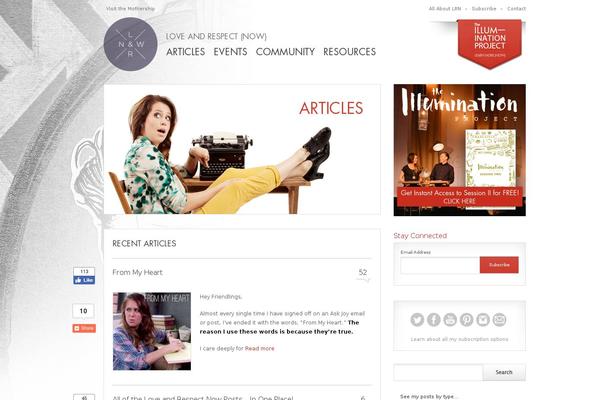Open the 52 comments bubble
600x400 pixels.
[363, 273]
